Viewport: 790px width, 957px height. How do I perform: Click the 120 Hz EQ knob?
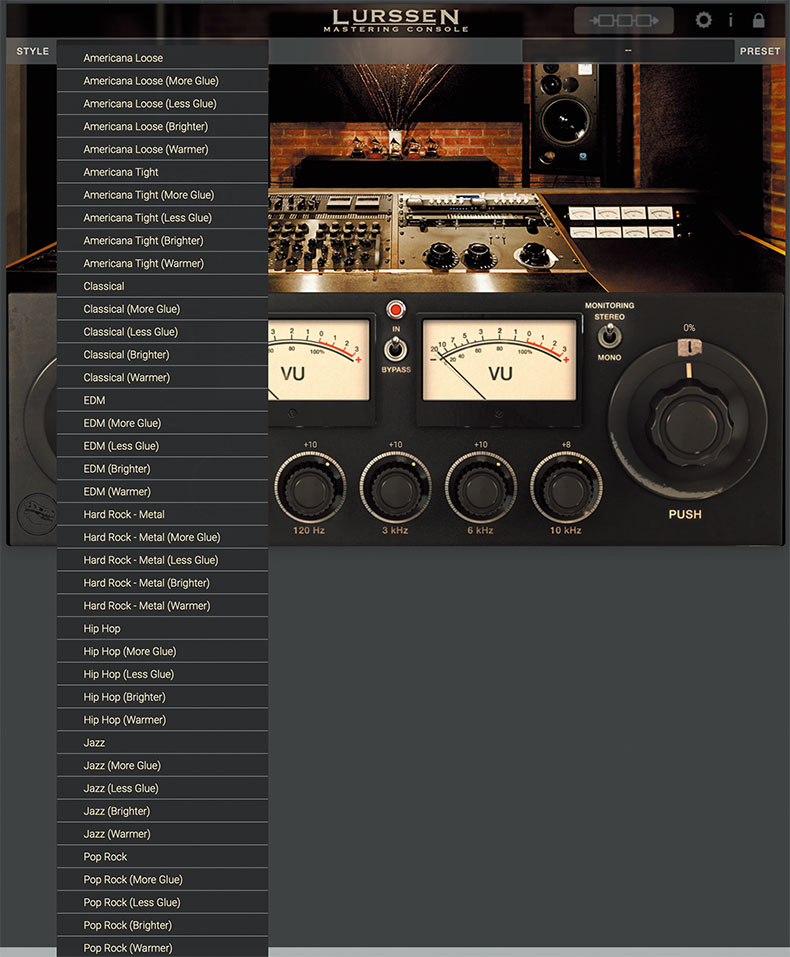[310, 488]
